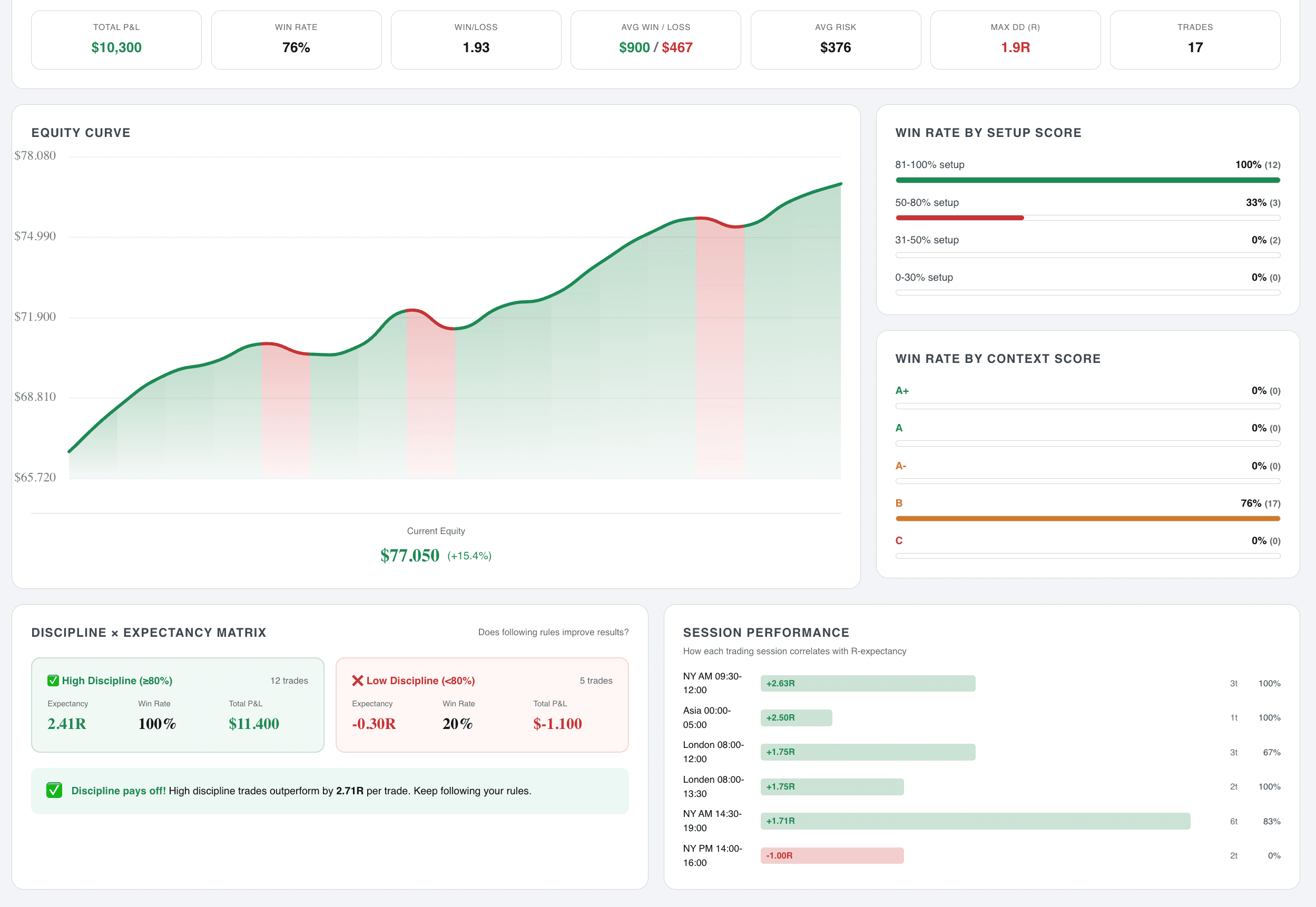1316x907 pixels.
Task: Click the Low Discipline $-1.100 total P&L
Action: [557, 724]
